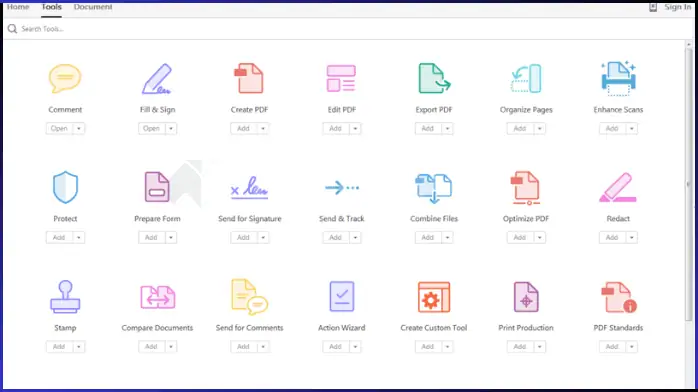
Task: Click Add button under Send & Track
Action: coord(336,238)
